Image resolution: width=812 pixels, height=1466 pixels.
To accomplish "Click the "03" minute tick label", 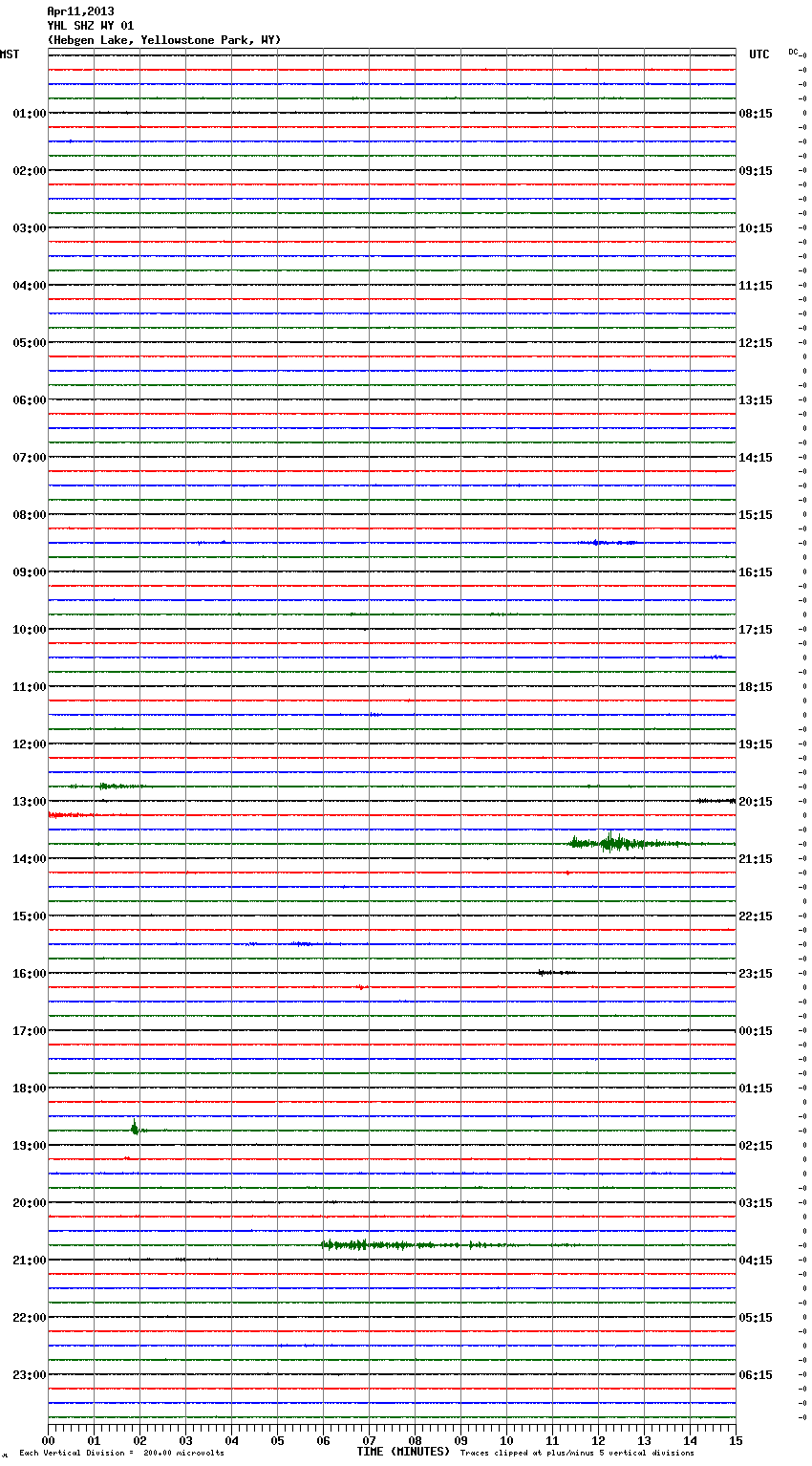I will [x=185, y=1441].
